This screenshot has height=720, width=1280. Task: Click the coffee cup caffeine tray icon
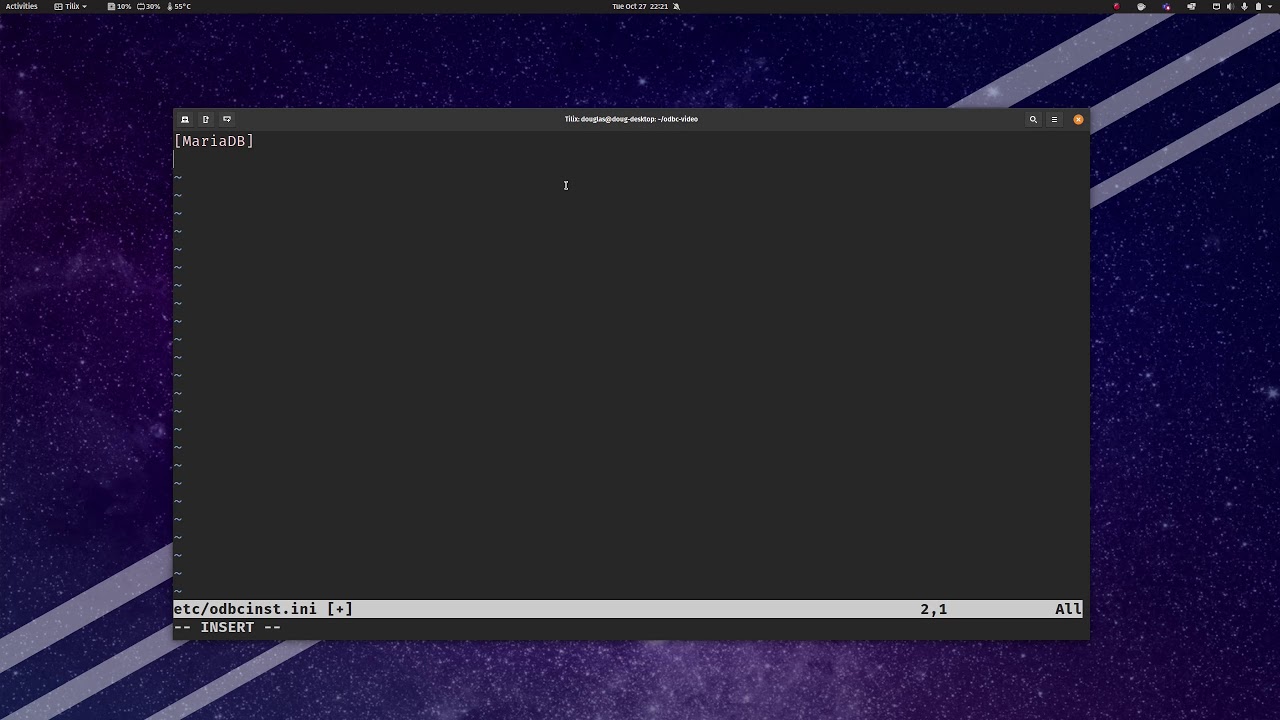1141,6
